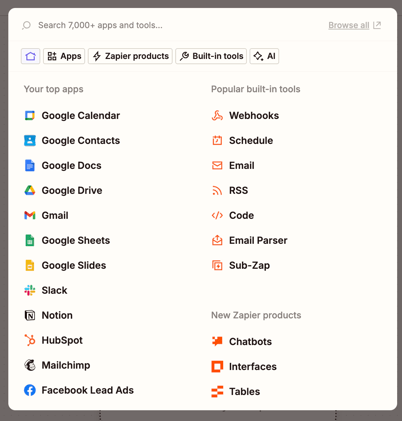Open the Webhooks built-in tool icon
The image size is (402, 421).
[217, 116]
